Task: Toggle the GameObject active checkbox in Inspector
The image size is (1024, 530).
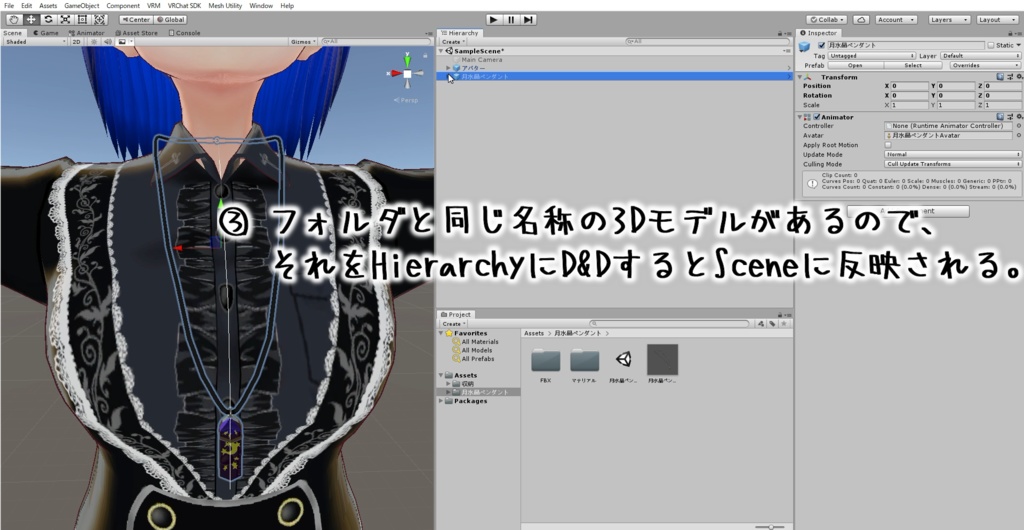Action: pos(822,46)
